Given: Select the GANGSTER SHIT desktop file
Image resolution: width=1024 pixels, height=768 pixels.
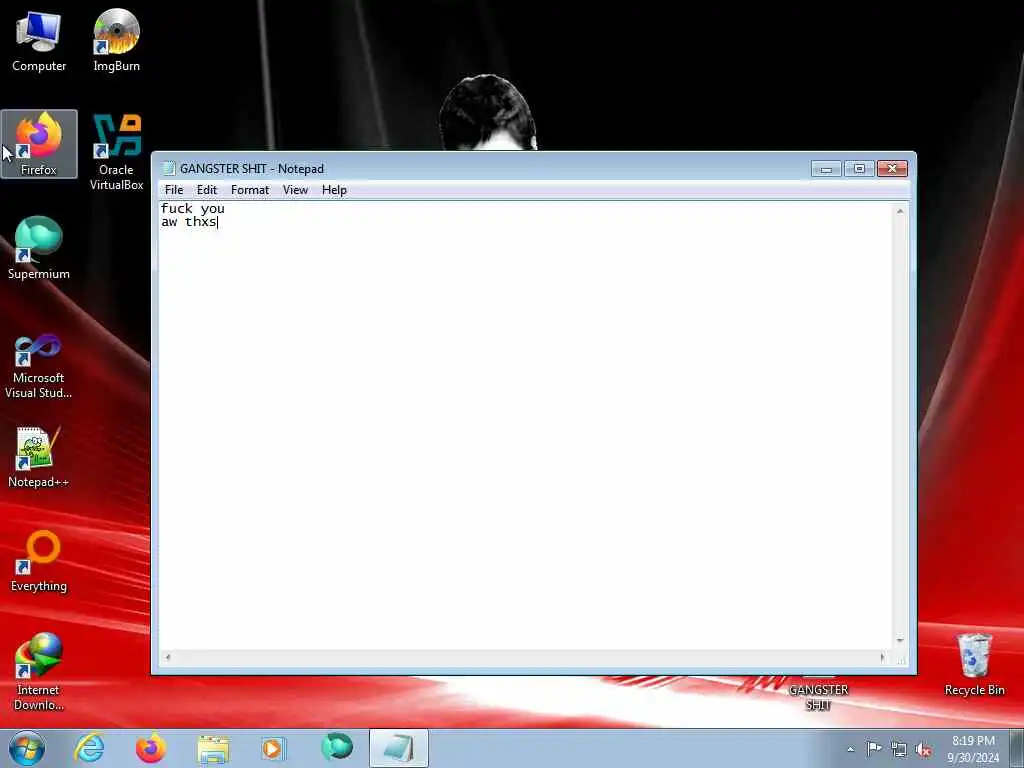Looking at the screenshot, I should 818,696.
